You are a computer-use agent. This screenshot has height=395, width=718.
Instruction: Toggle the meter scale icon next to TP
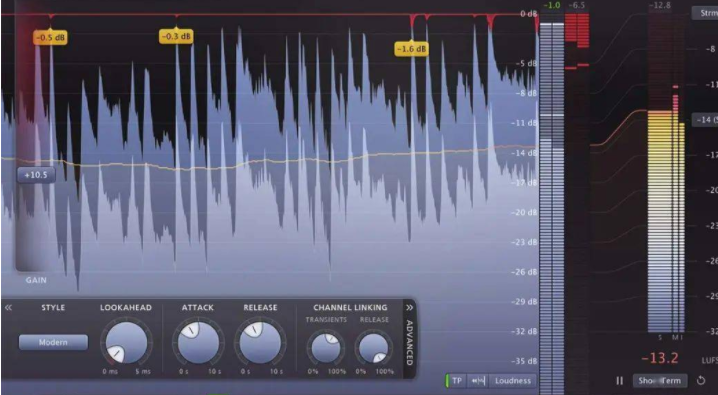pyautogui.click(x=478, y=381)
